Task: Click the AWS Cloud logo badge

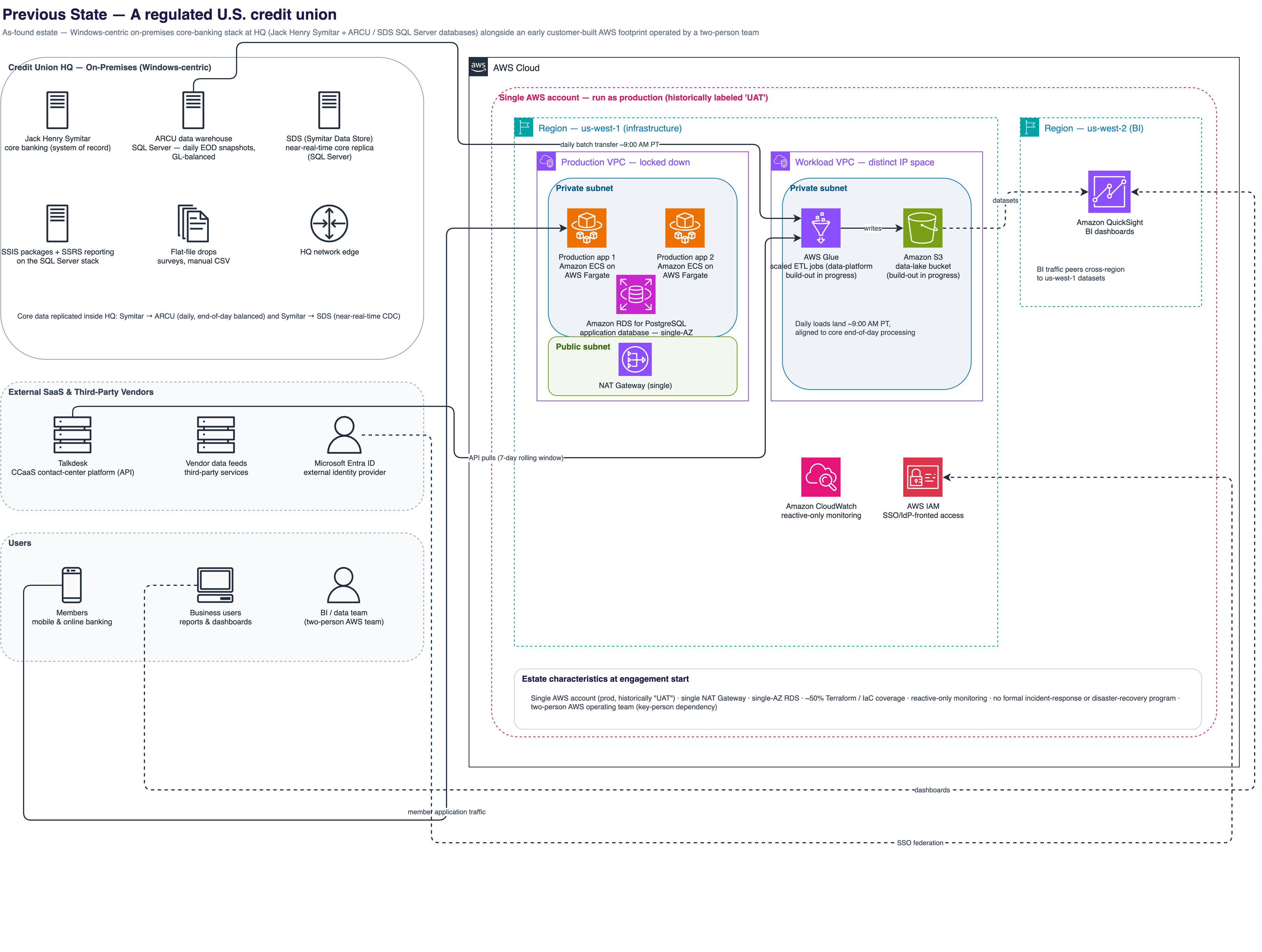Action: pyautogui.click(x=478, y=67)
